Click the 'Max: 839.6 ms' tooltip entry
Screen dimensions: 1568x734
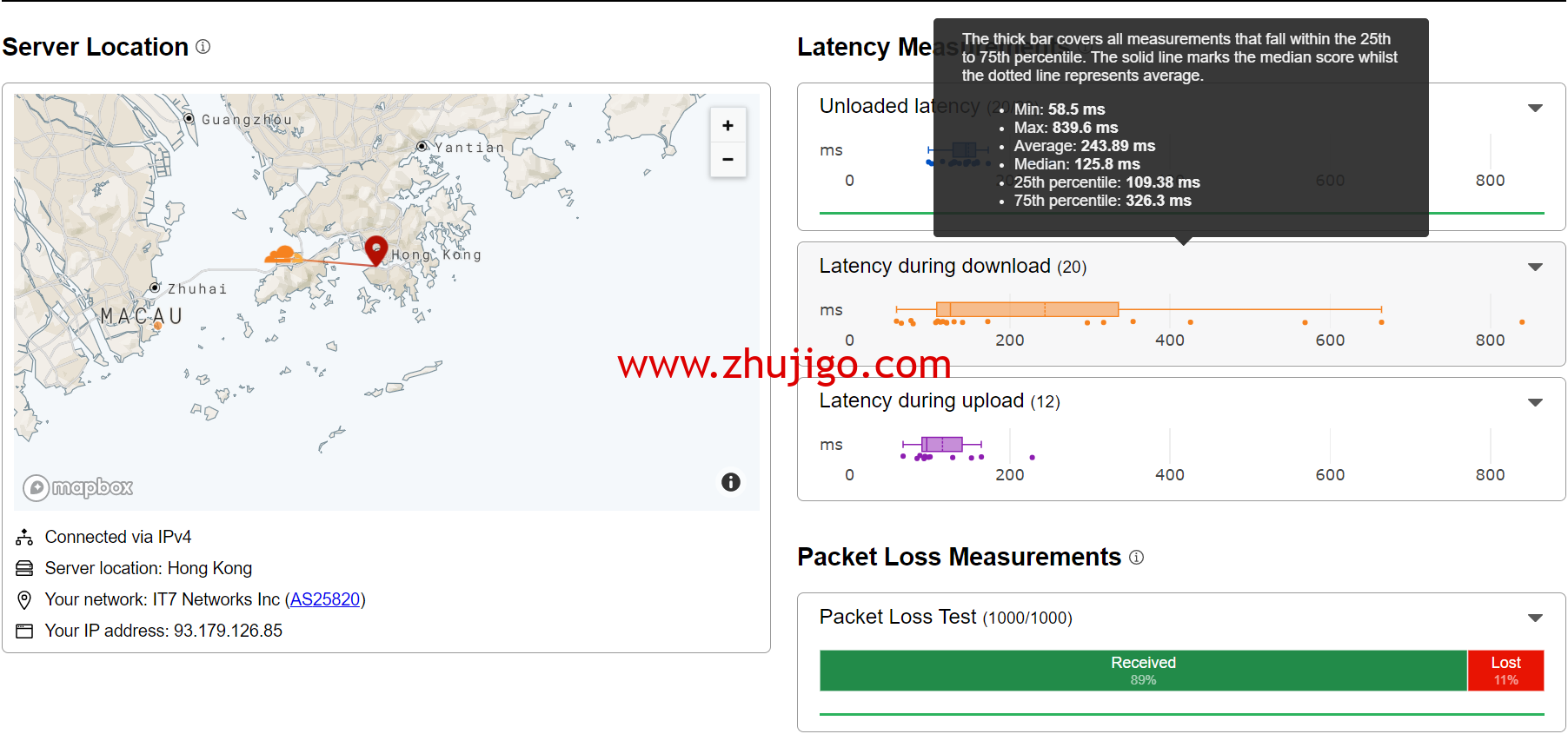pos(1066,128)
